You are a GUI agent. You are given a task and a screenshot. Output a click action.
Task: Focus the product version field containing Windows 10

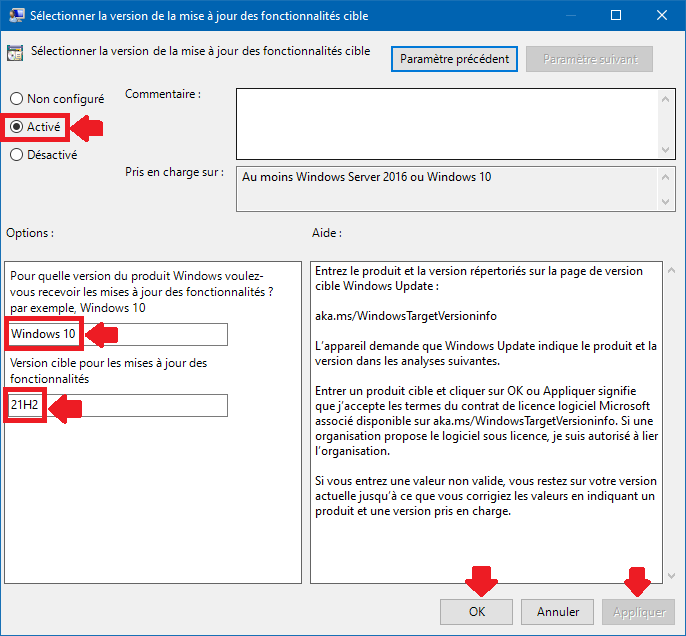[x=118, y=334]
